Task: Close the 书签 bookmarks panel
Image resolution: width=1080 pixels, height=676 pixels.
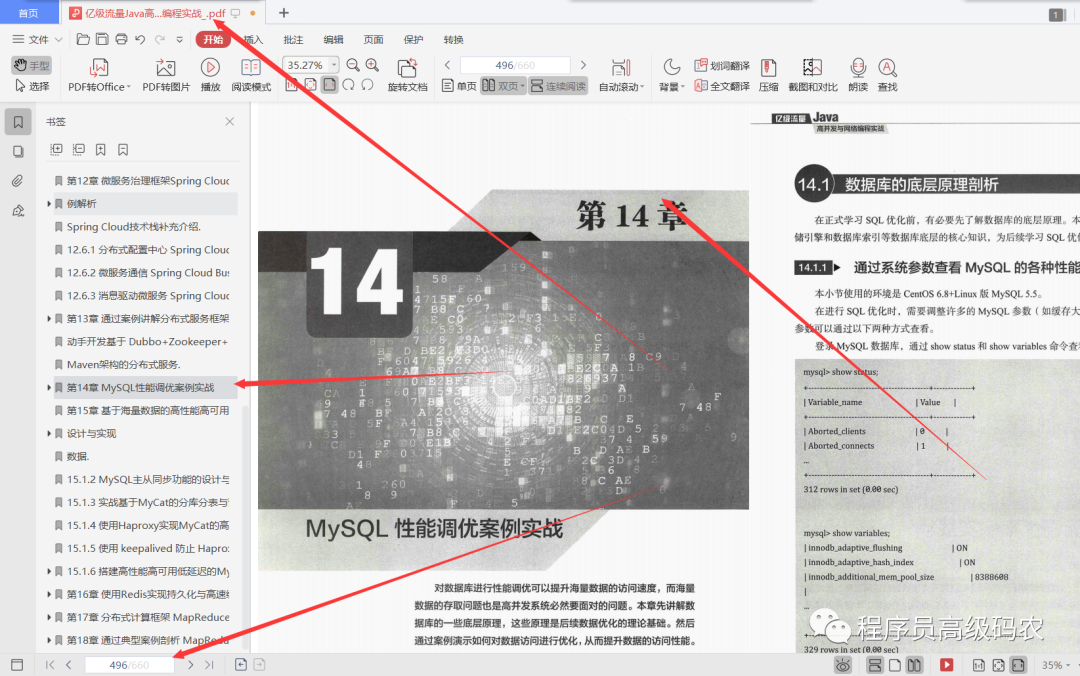Action: (230, 121)
